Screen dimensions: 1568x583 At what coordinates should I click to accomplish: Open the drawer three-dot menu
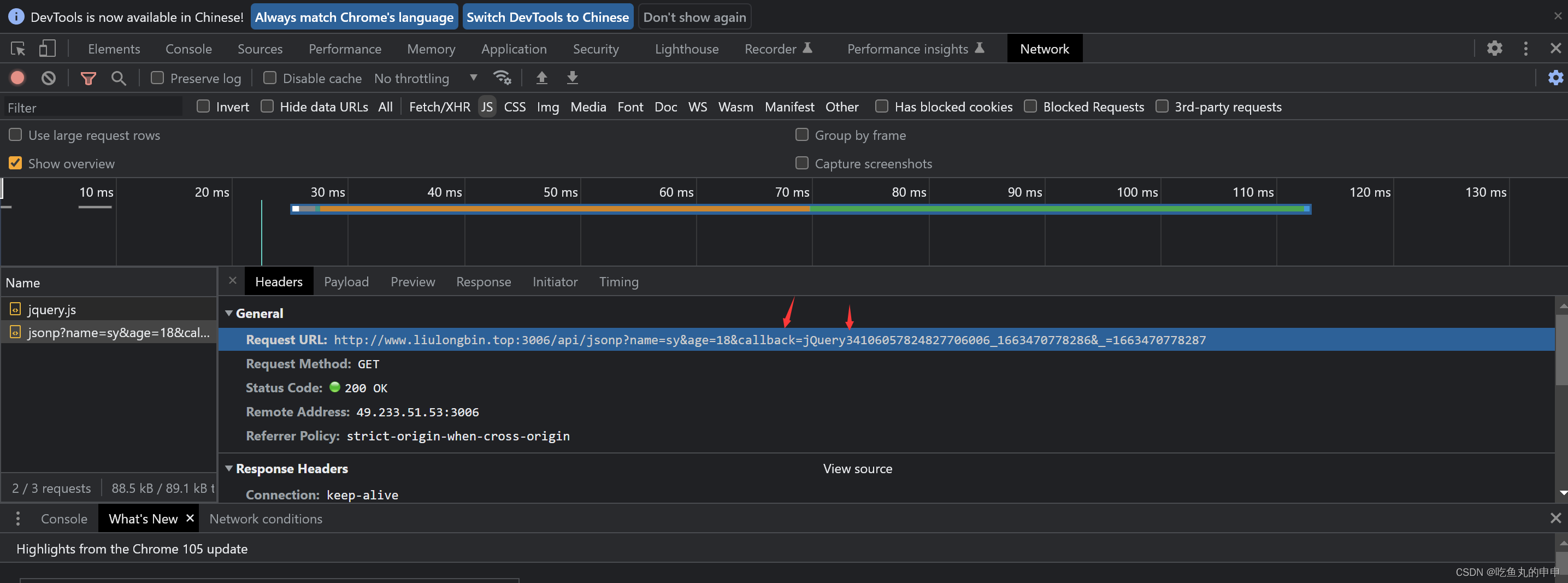tap(17, 519)
